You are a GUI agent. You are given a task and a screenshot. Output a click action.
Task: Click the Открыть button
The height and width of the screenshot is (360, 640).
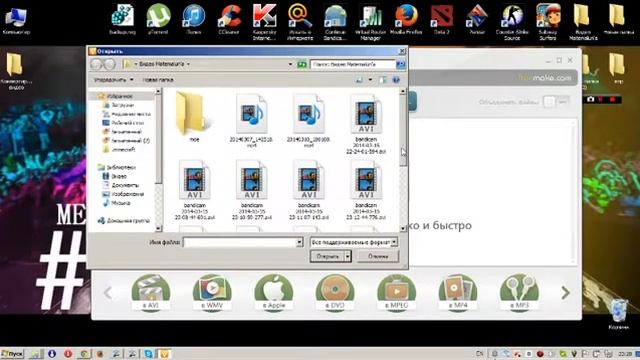327,256
